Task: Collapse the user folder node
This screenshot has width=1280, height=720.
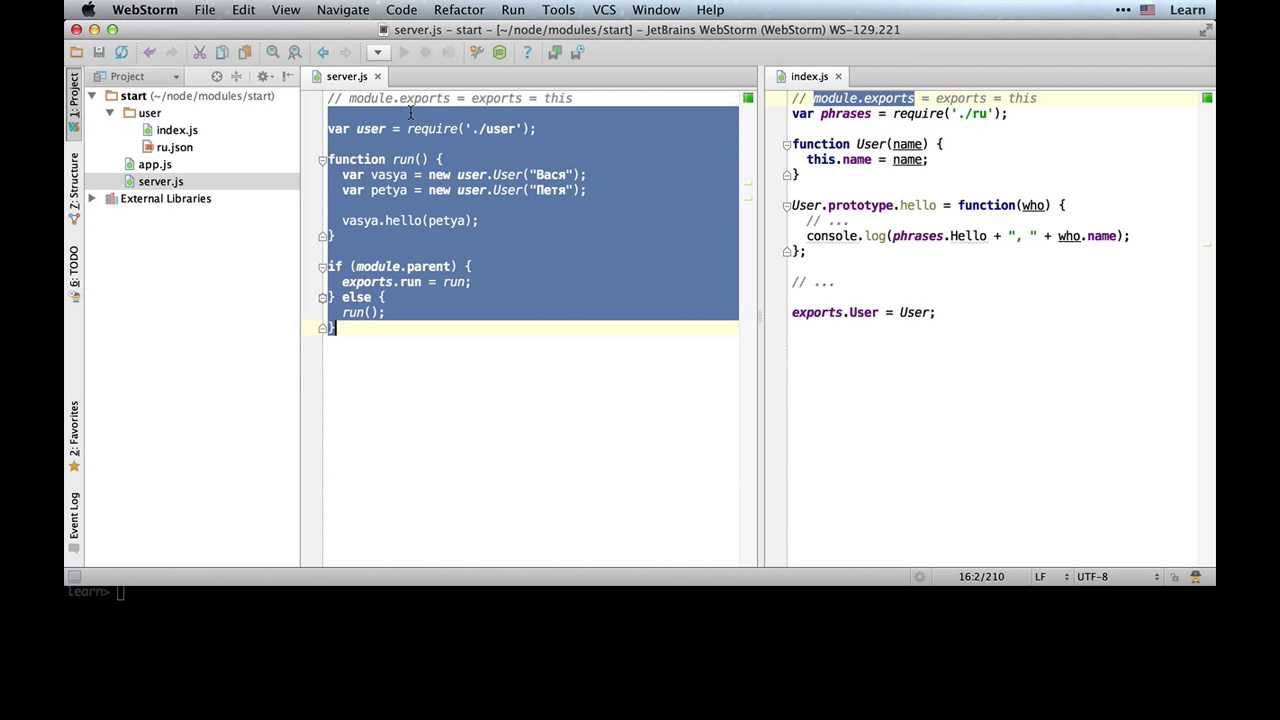Action: click(x=109, y=113)
